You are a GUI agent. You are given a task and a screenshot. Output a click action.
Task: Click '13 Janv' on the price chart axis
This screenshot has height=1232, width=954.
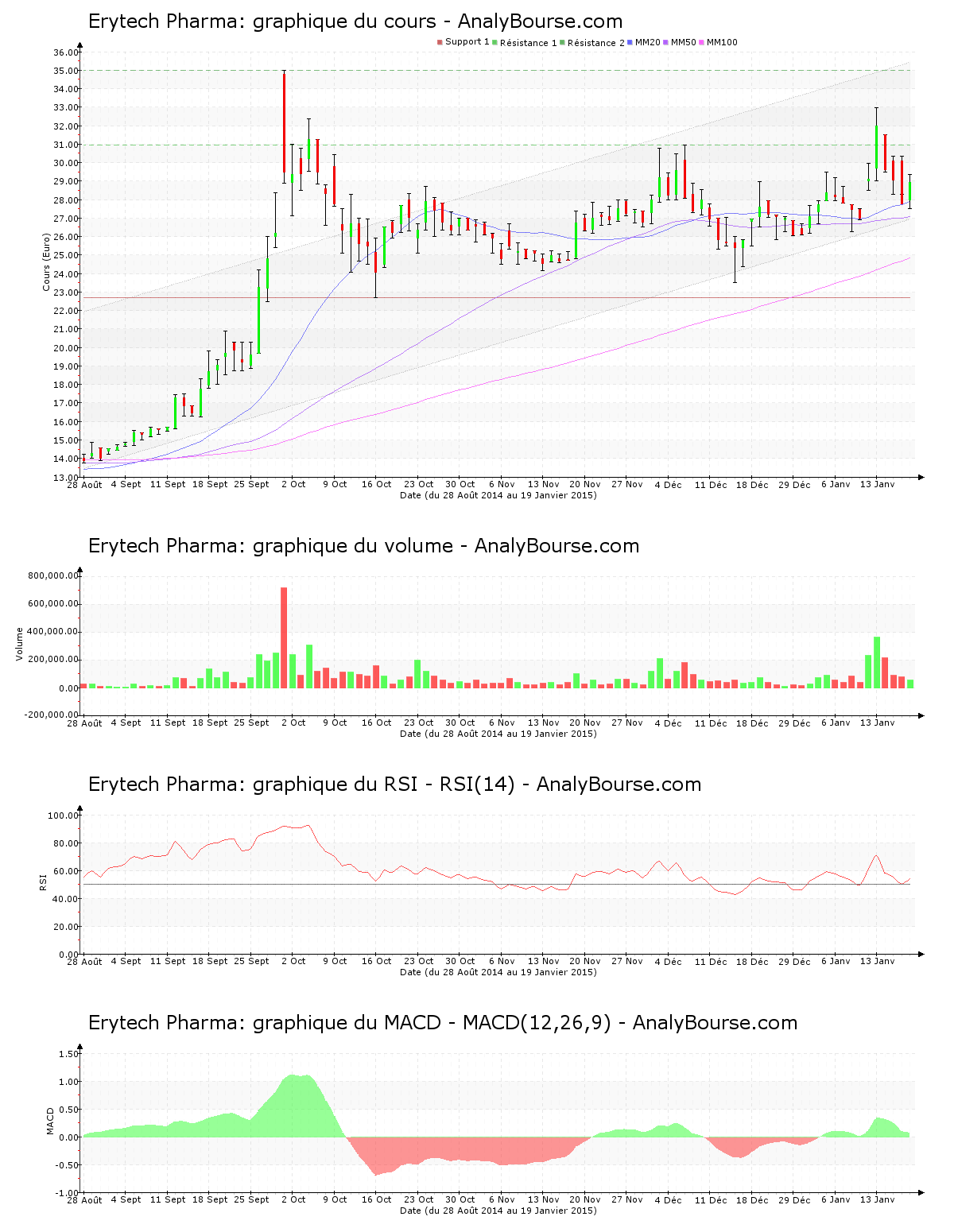pyautogui.click(x=878, y=484)
